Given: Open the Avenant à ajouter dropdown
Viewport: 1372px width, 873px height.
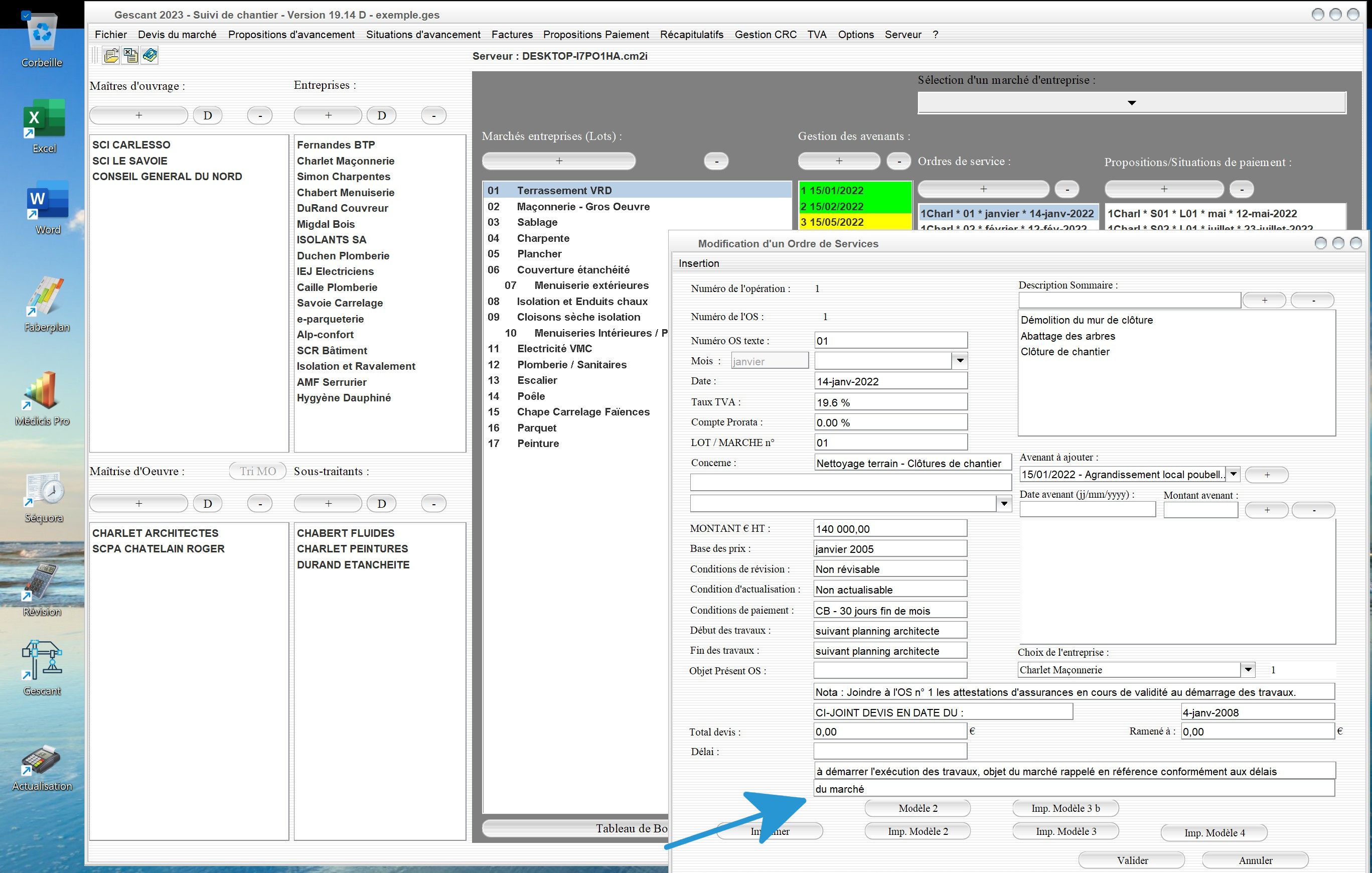Looking at the screenshot, I should (1233, 474).
